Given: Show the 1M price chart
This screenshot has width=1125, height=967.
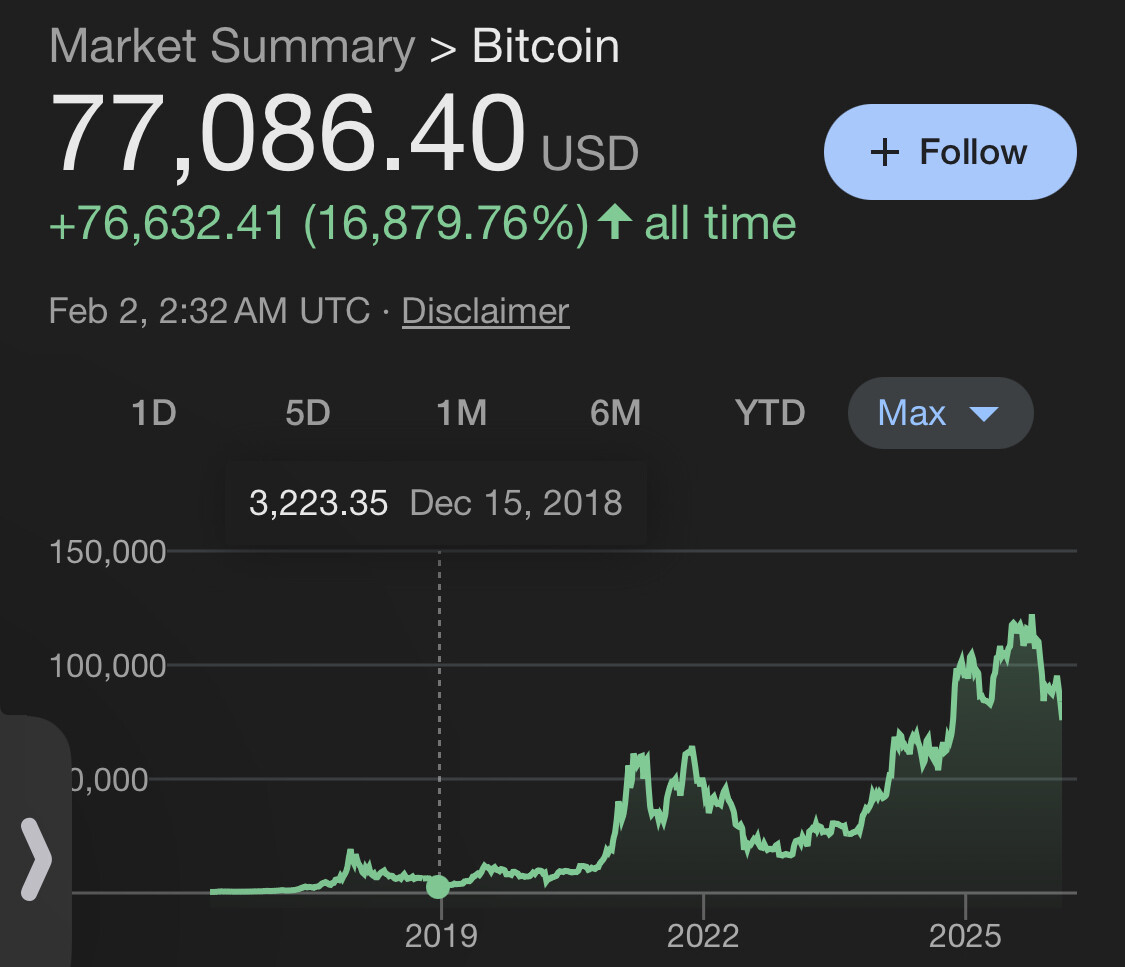Looking at the screenshot, I should coord(461,413).
